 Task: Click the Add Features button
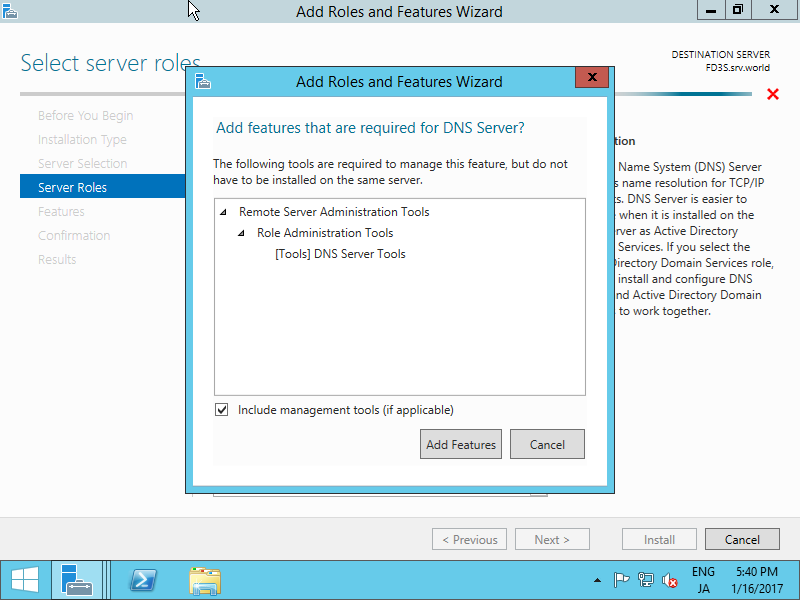point(461,444)
